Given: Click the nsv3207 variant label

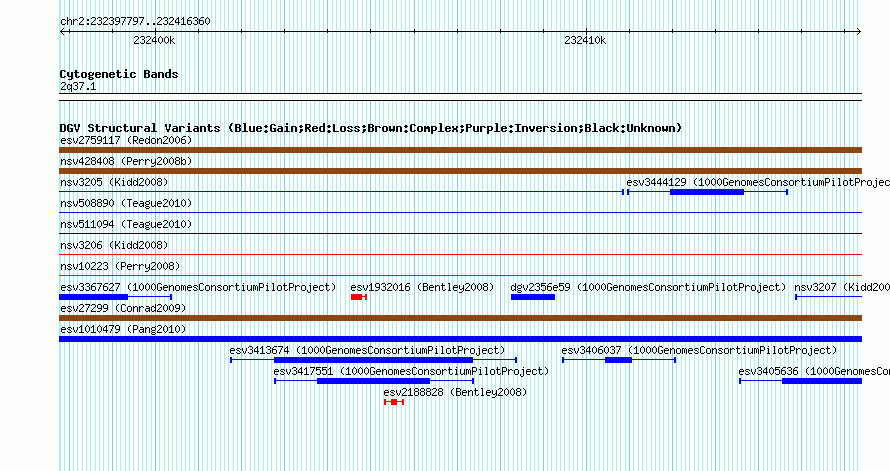Looking at the screenshot, I should point(842,287).
